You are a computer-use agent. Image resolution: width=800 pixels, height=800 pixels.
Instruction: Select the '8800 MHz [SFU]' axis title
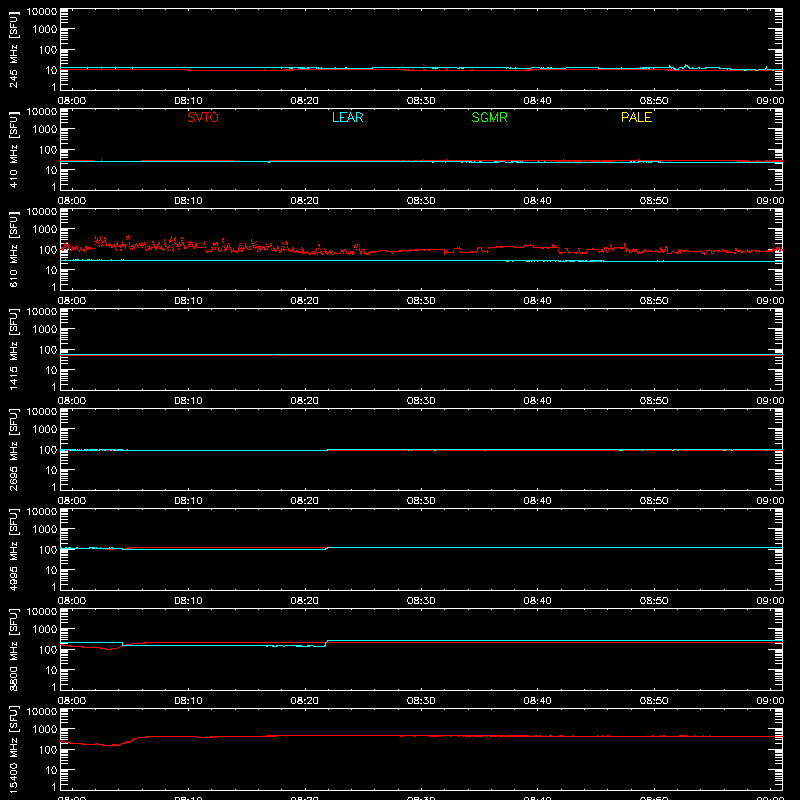[x=13, y=649]
